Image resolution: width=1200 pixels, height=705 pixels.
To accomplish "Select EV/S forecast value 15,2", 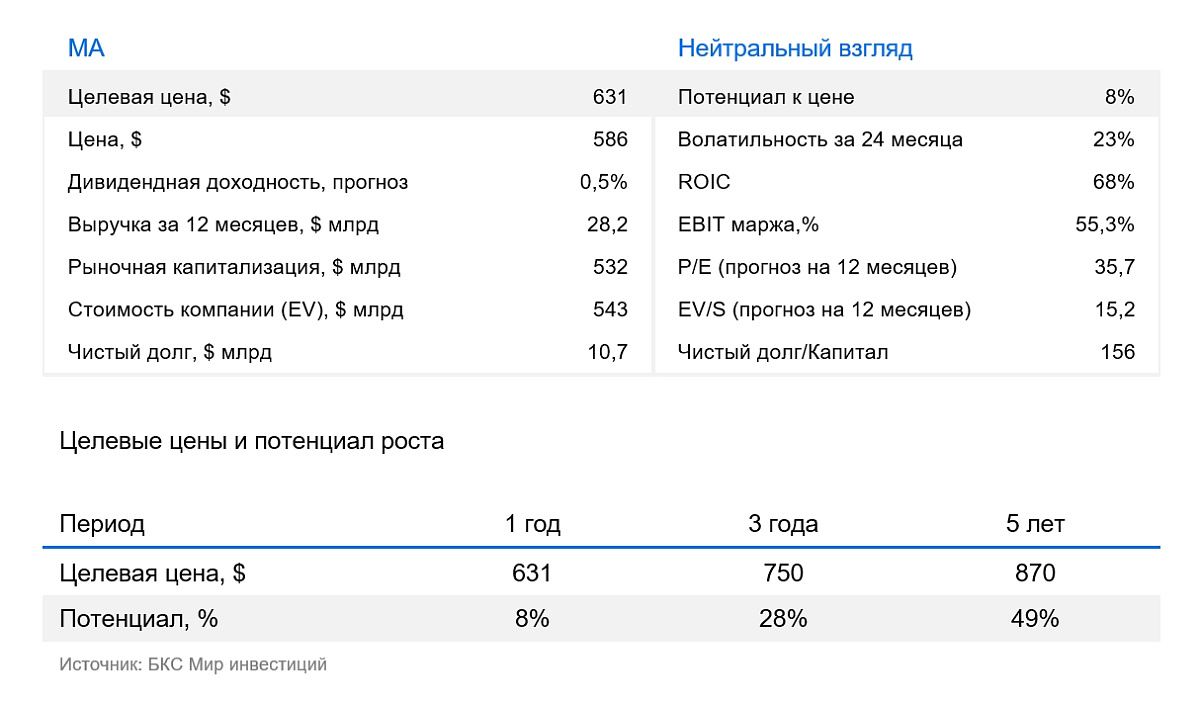I will (x=1115, y=310).
